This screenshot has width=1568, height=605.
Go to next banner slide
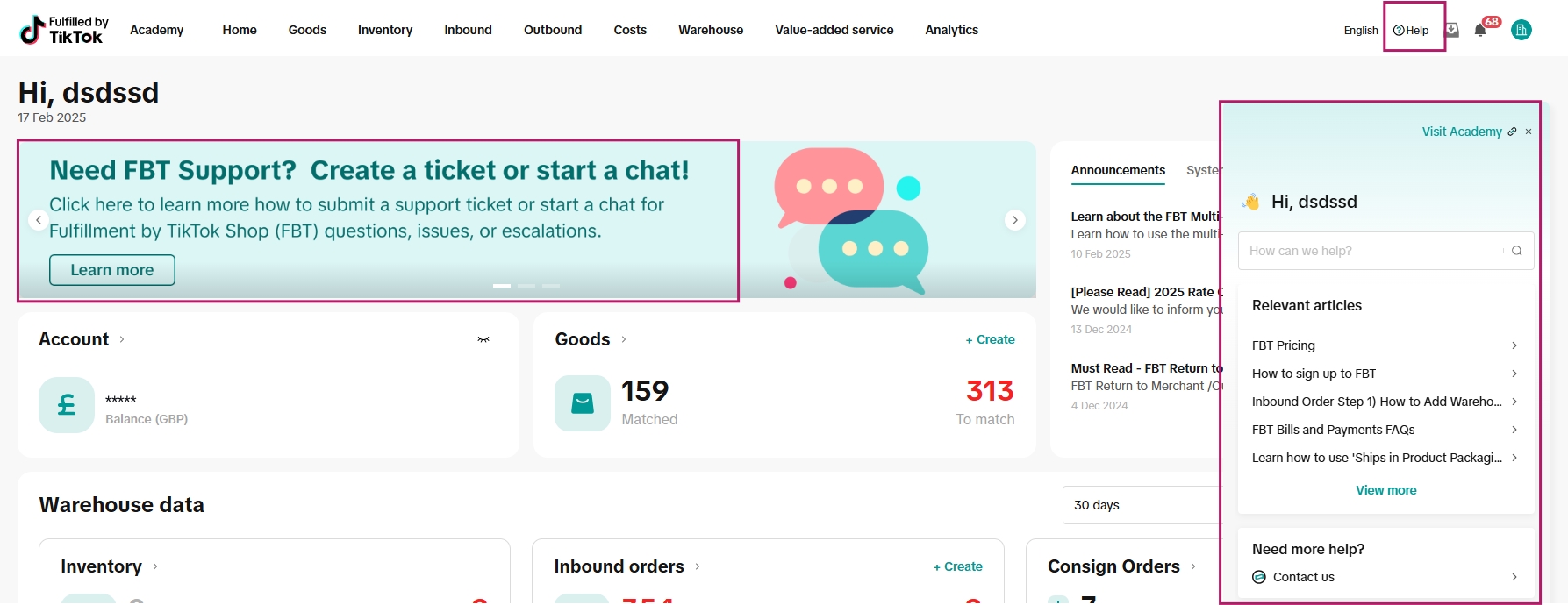1014,220
